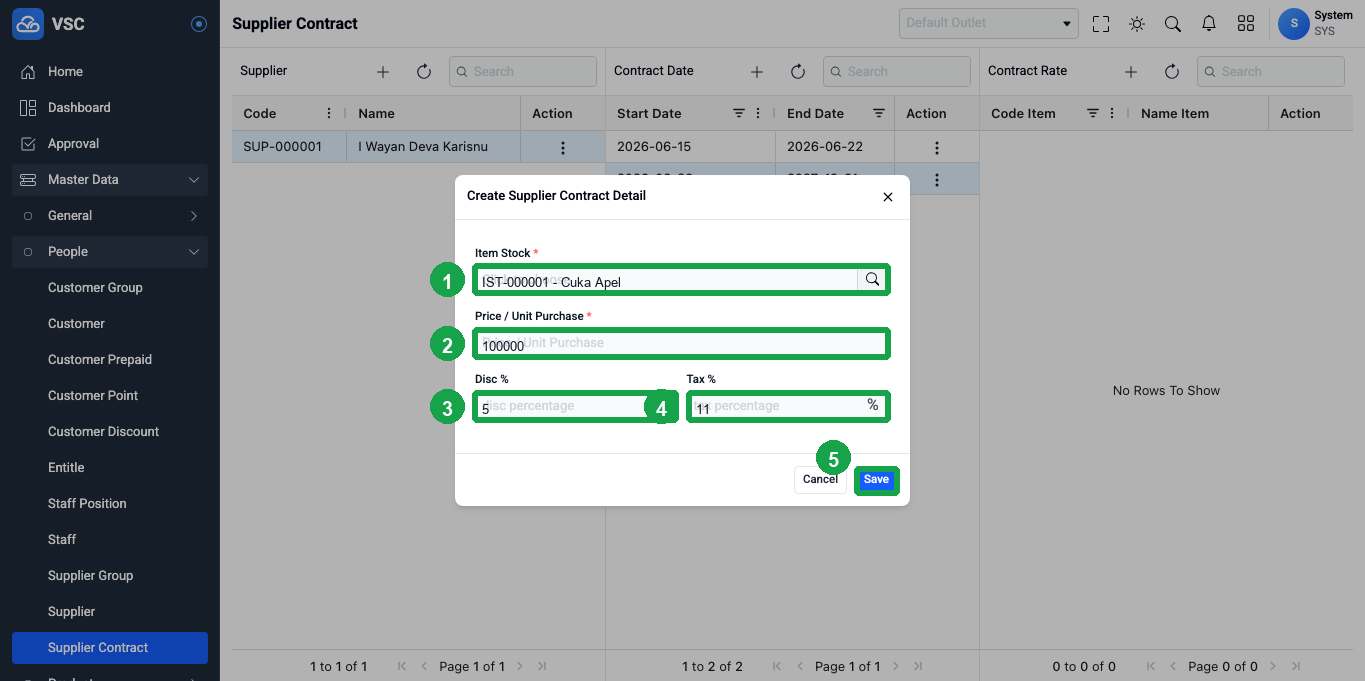Select the SUP-000001 code cell
The width and height of the screenshot is (1365, 681).
coord(289,147)
